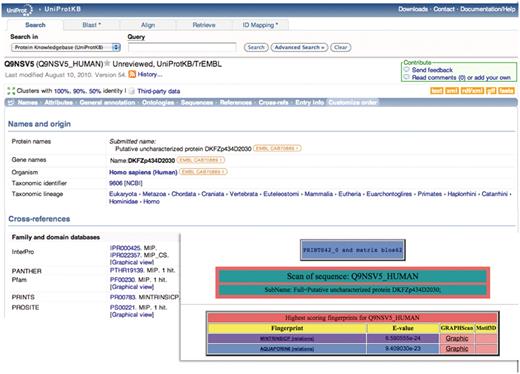The width and height of the screenshot is (520, 374).
Task: Jump to Ontologies section
Action: click(x=158, y=102)
